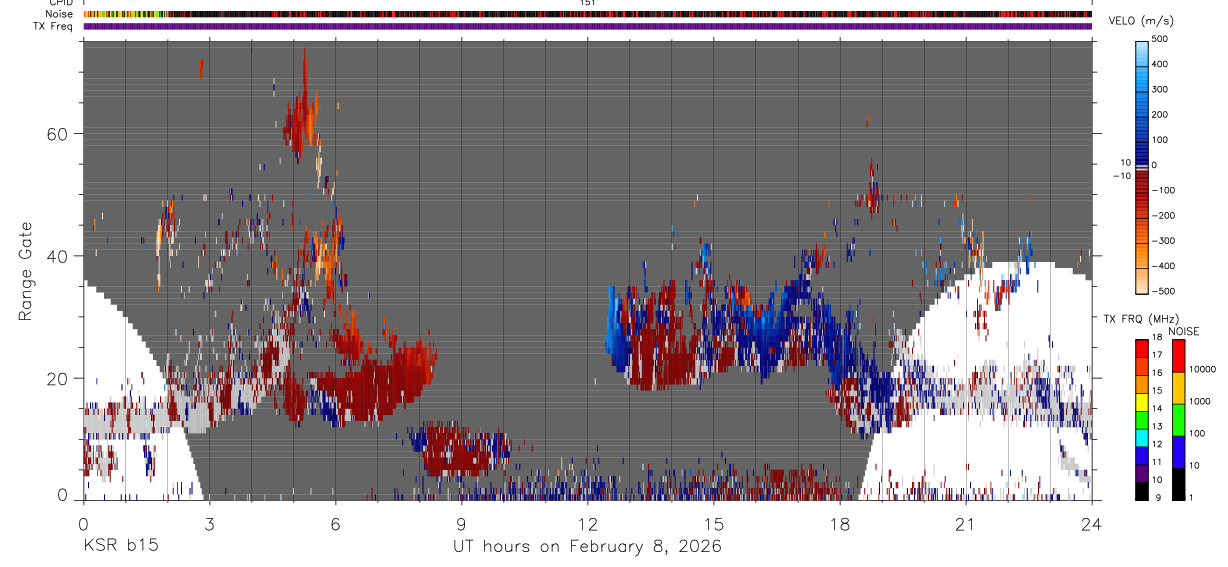
Task: Click hour 9 tick label on the time axis
Action: tap(461, 524)
